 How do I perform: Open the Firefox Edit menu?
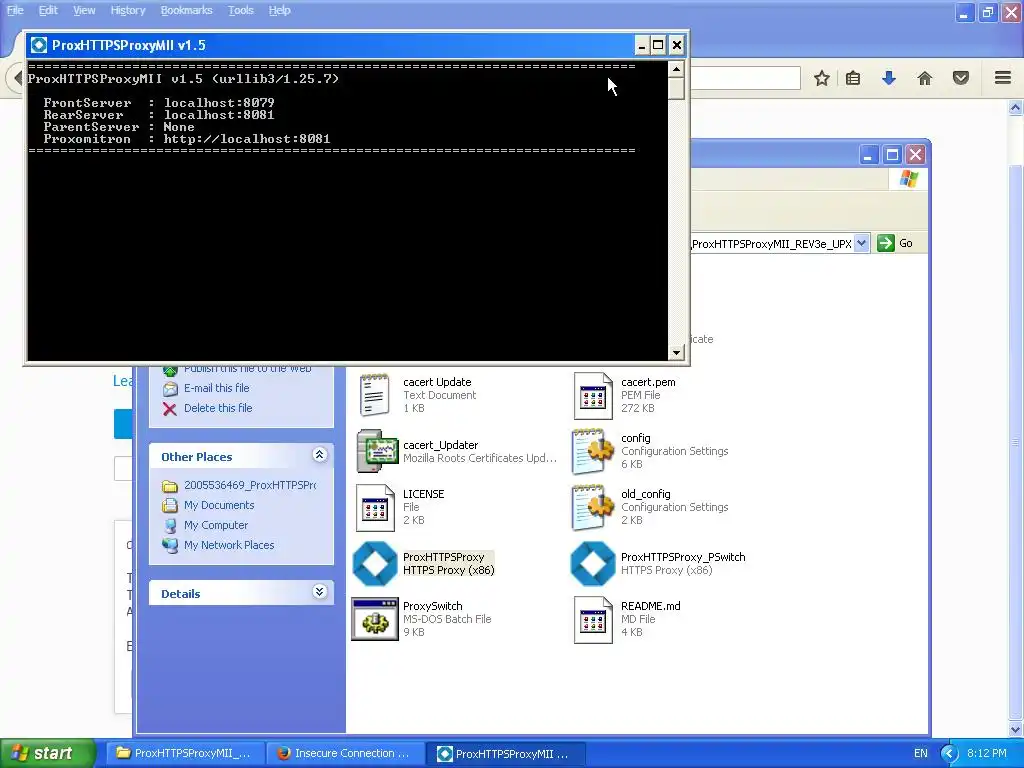(x=48, y=10)
